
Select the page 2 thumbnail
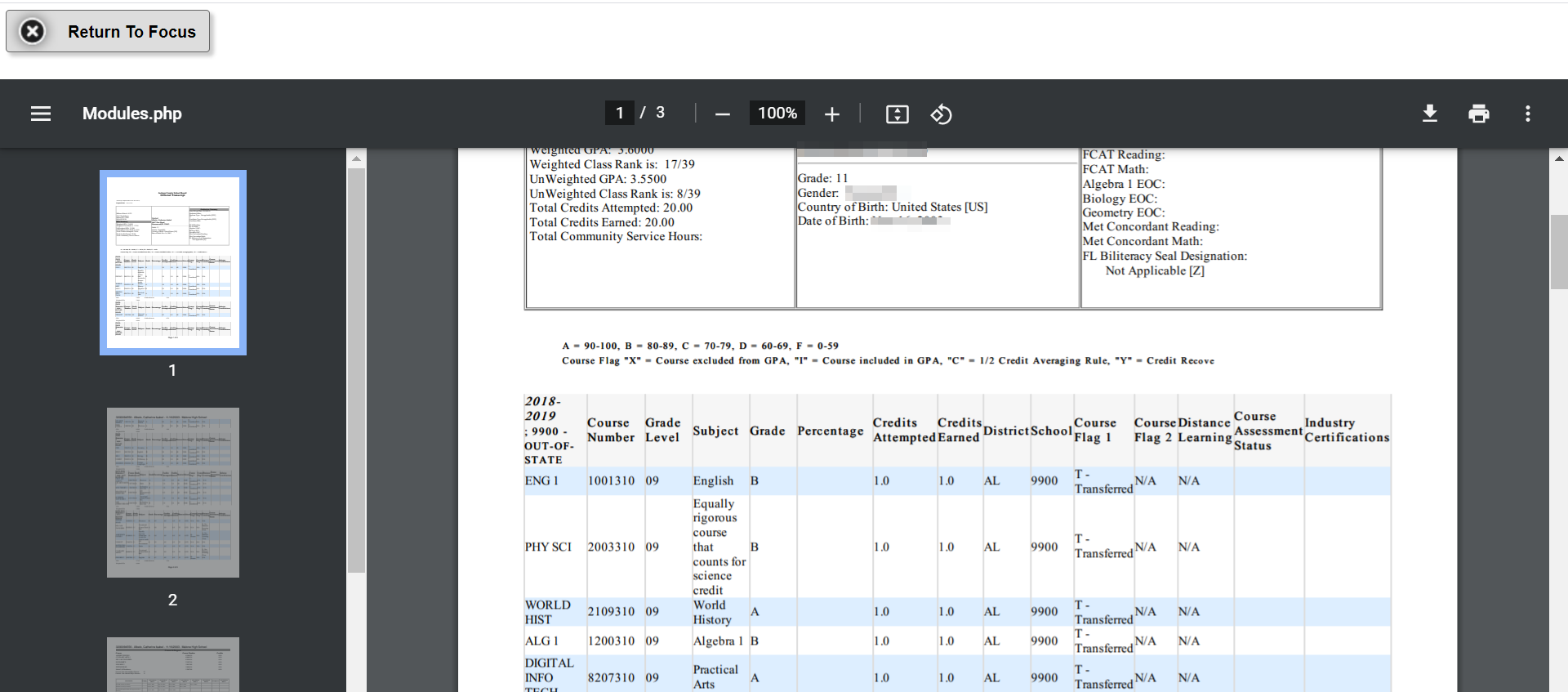point(173,493)
